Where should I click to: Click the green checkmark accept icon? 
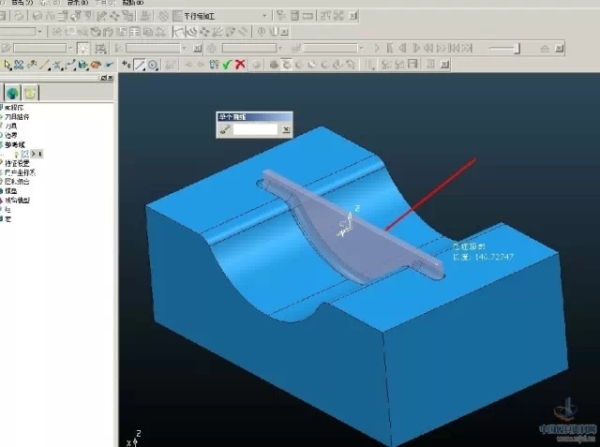(x=228, y=65)
